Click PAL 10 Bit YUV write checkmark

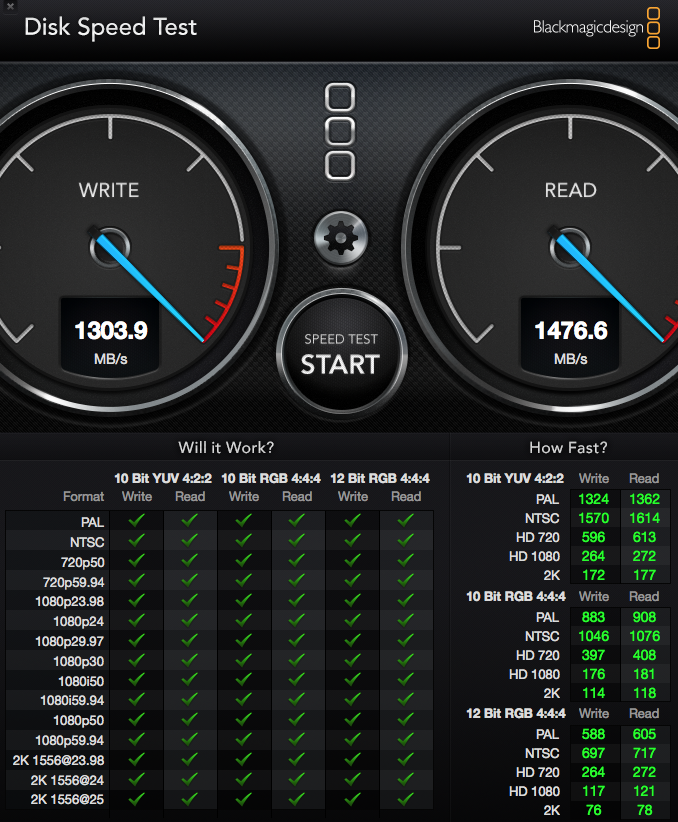point(137,521)
